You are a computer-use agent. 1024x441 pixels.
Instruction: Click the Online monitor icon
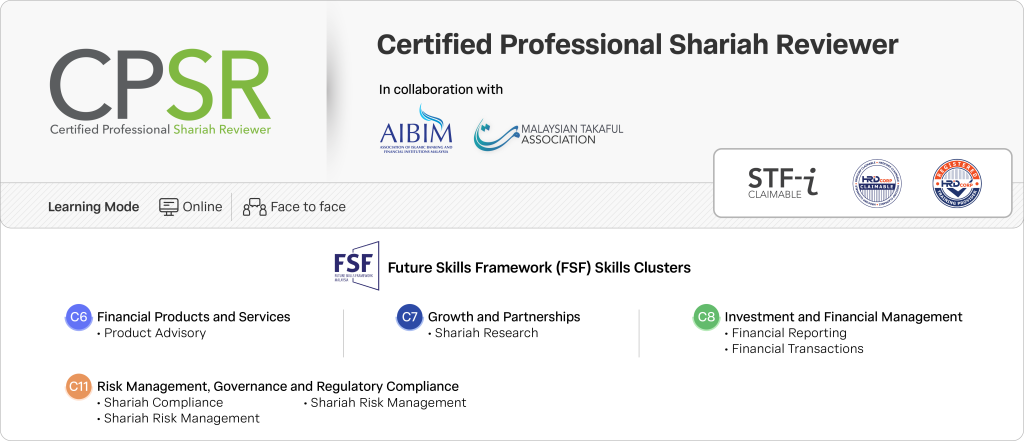(x=169, y=207)
